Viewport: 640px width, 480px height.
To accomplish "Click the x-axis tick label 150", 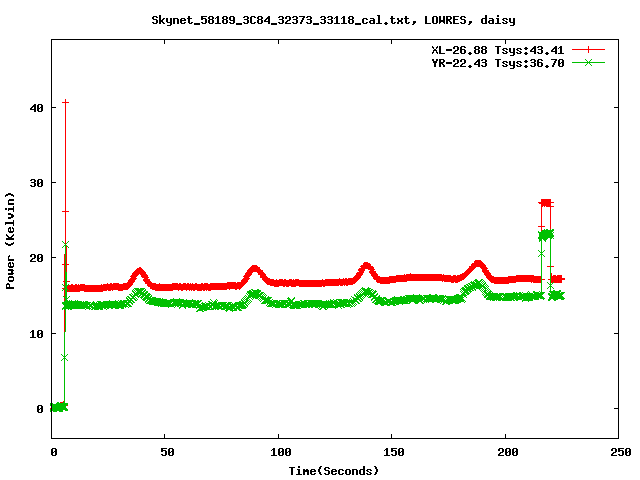I will pos(394,452).
